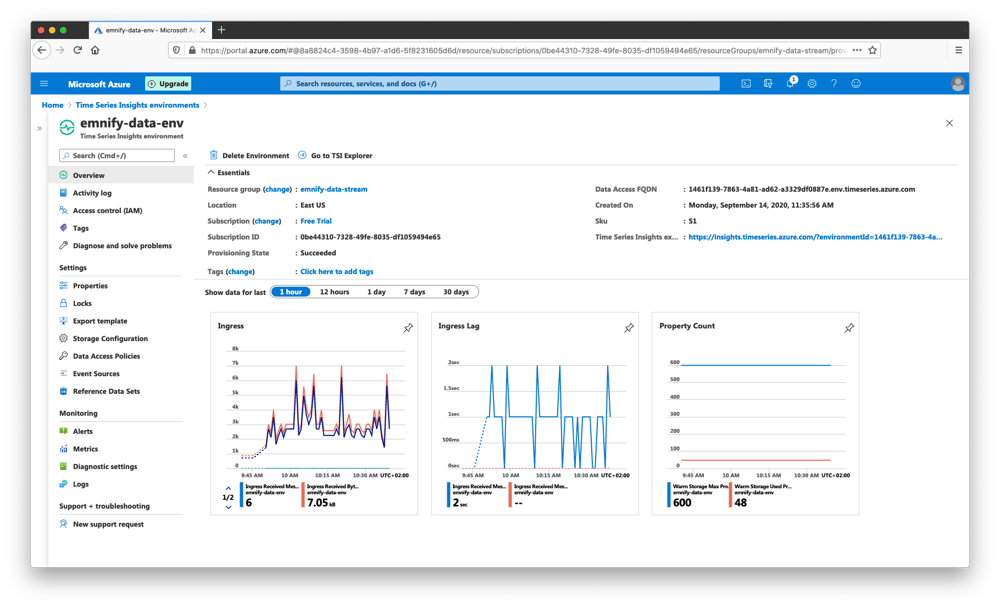Click the Upgrade button
The height and width of the screenshot is (608, 1000).
(x=168, y=84)
